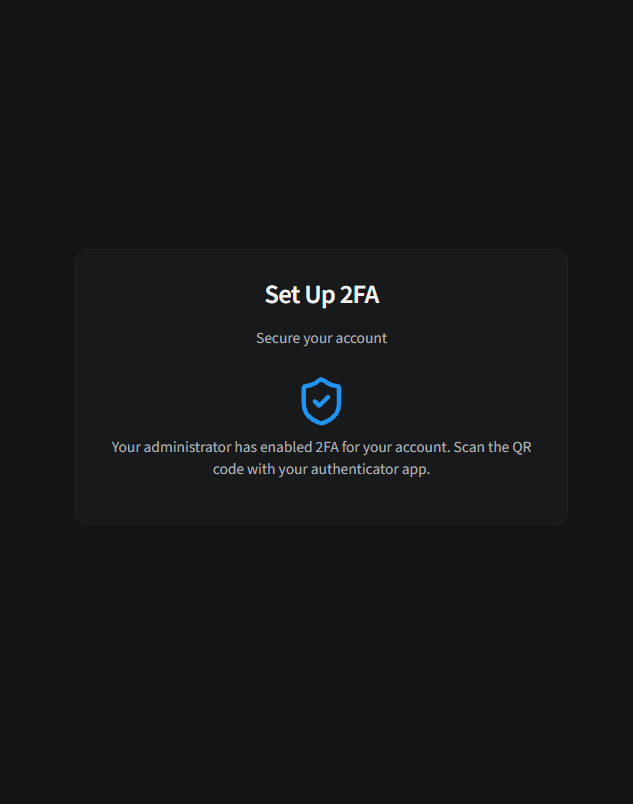The width and height of the screenshot is (633, 804).
Task: Click the word account in the subtitle
Action: 361,338
